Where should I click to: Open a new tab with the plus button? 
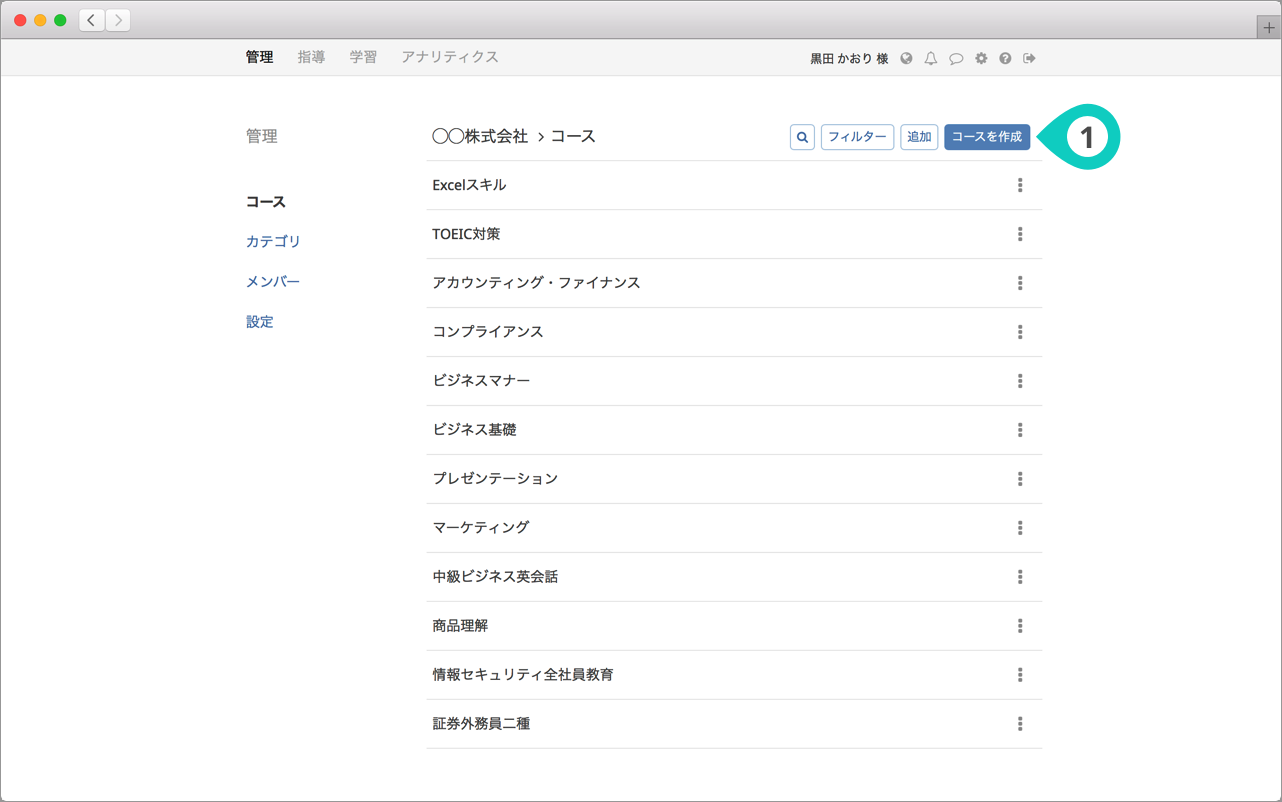(1269, 28)
